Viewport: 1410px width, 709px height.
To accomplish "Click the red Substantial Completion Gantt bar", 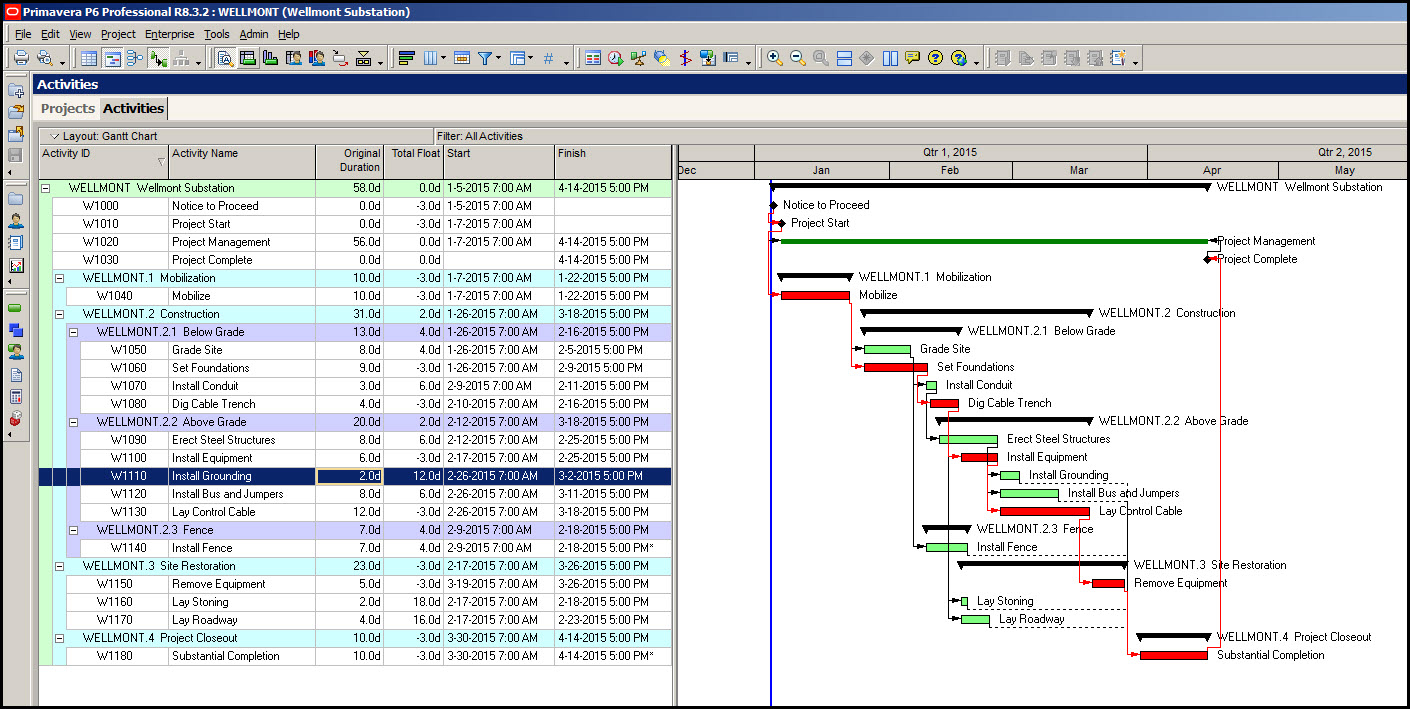I will coord(1174,655).
